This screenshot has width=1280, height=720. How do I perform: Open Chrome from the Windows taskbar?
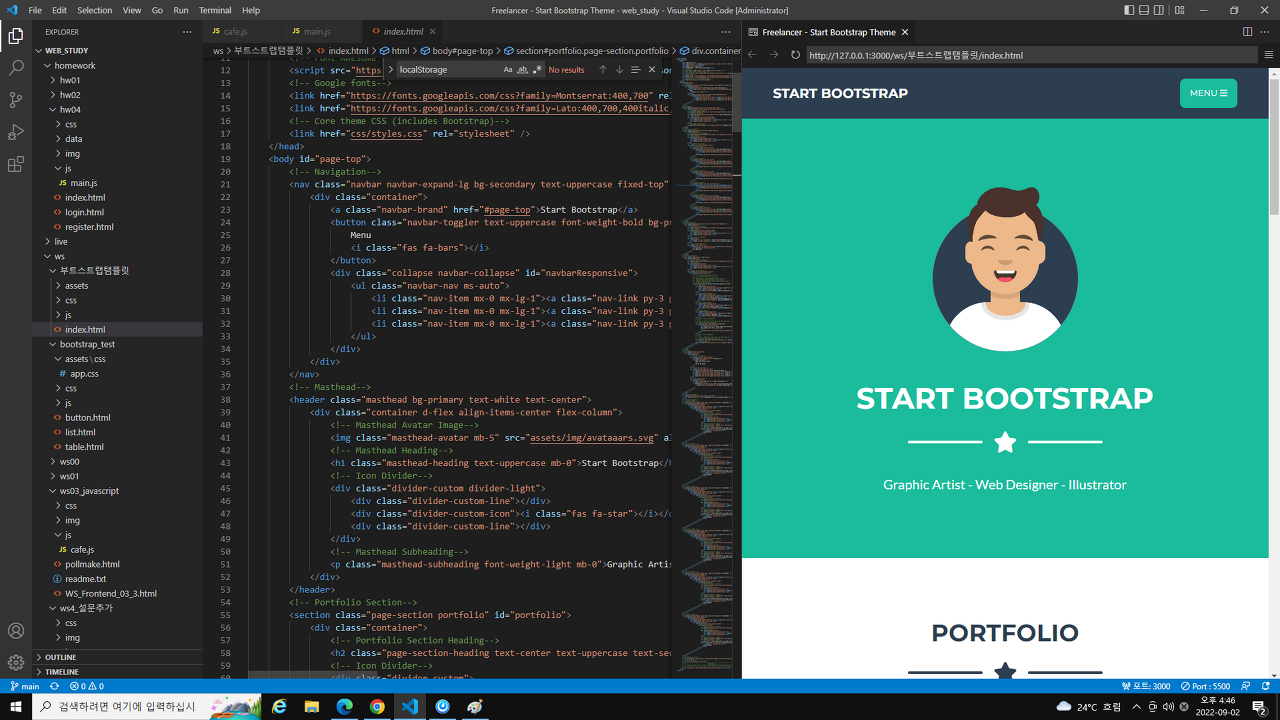pyautogui.click(x=377, y=706)
